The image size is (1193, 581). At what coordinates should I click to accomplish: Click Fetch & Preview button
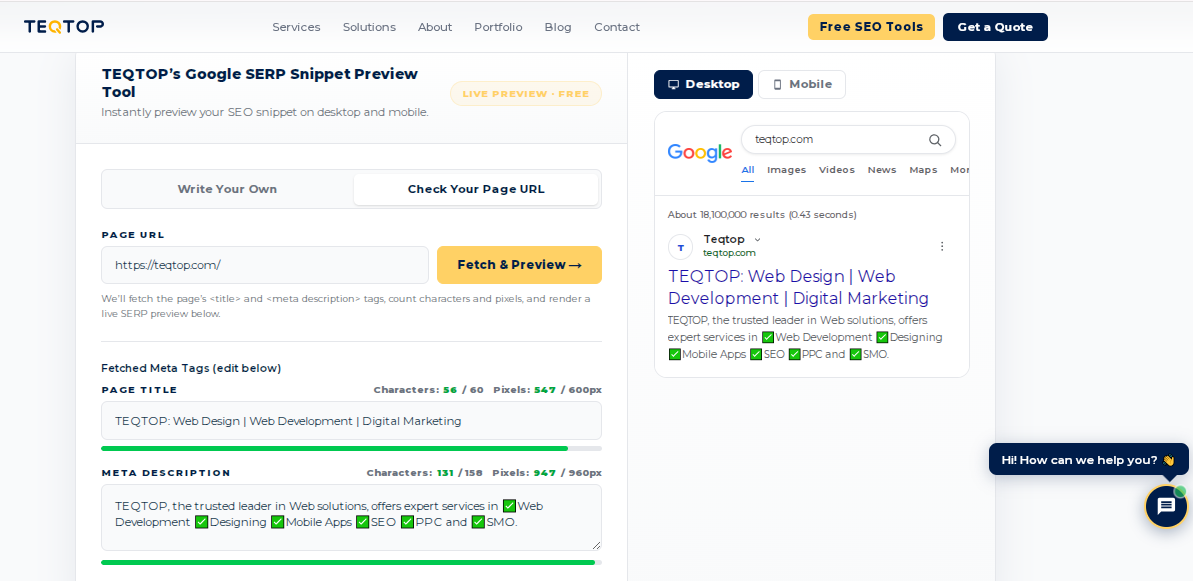tap(520, 265)
